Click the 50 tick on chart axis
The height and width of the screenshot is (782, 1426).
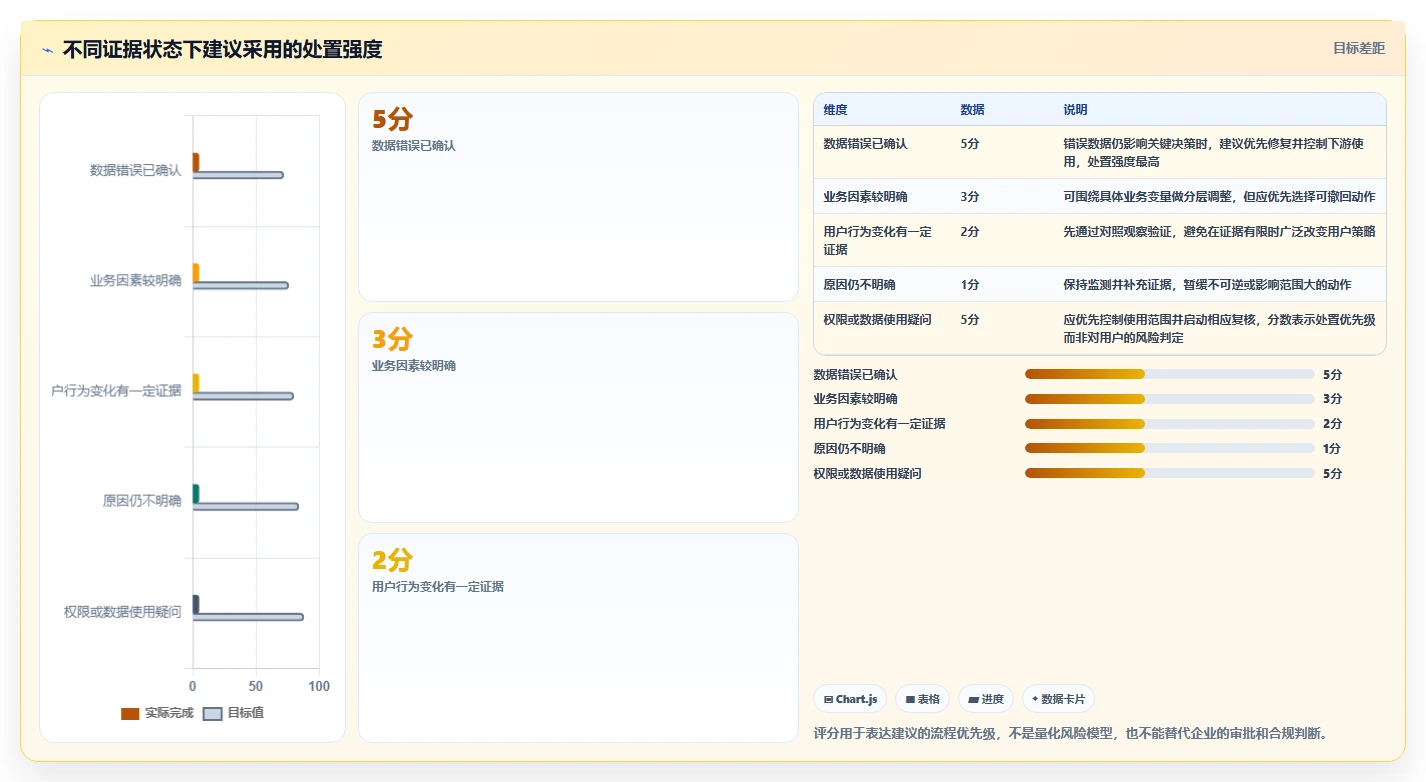(256, 687)
